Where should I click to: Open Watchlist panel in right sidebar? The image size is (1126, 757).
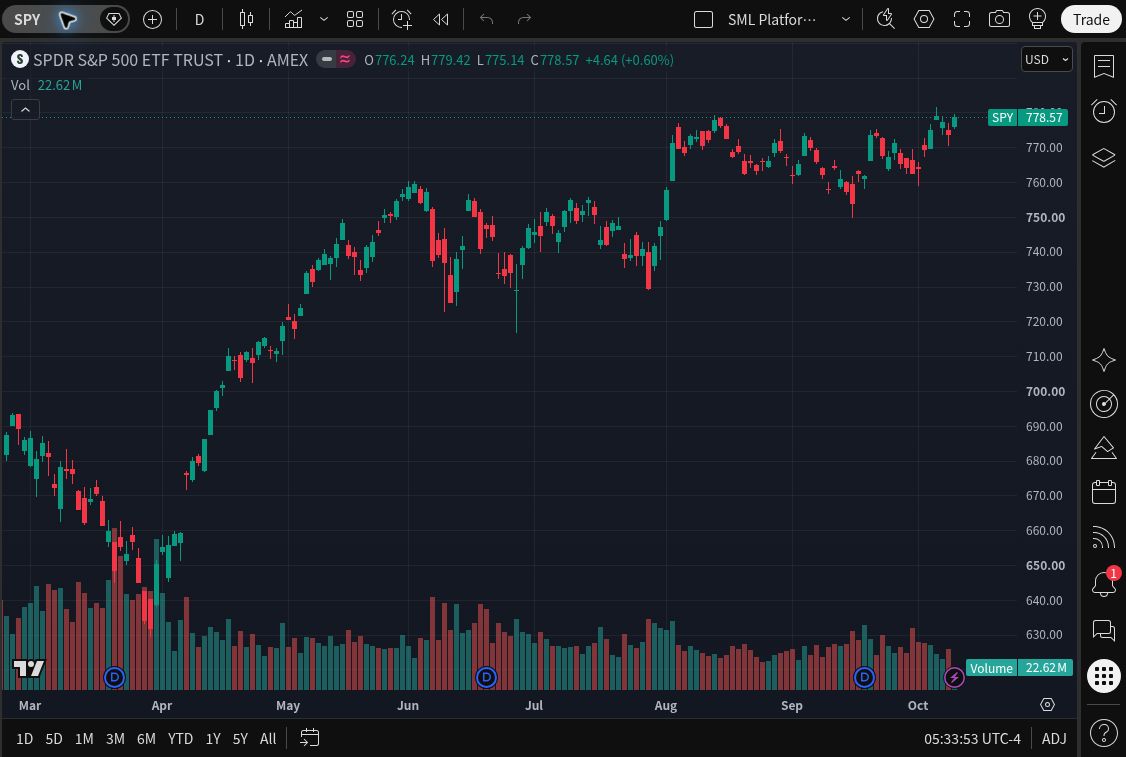1104,66
